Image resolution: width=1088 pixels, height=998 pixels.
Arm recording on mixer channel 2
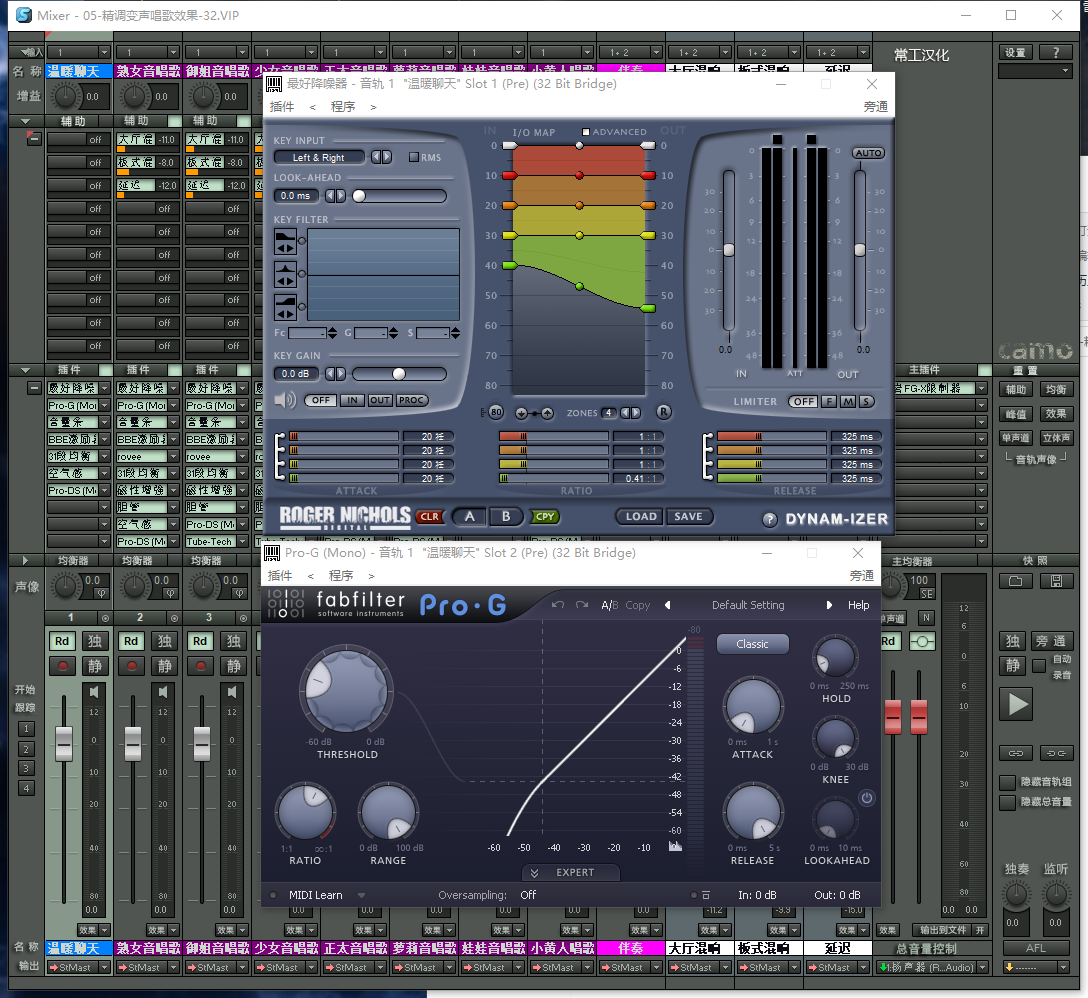click(x=131, y=666)
